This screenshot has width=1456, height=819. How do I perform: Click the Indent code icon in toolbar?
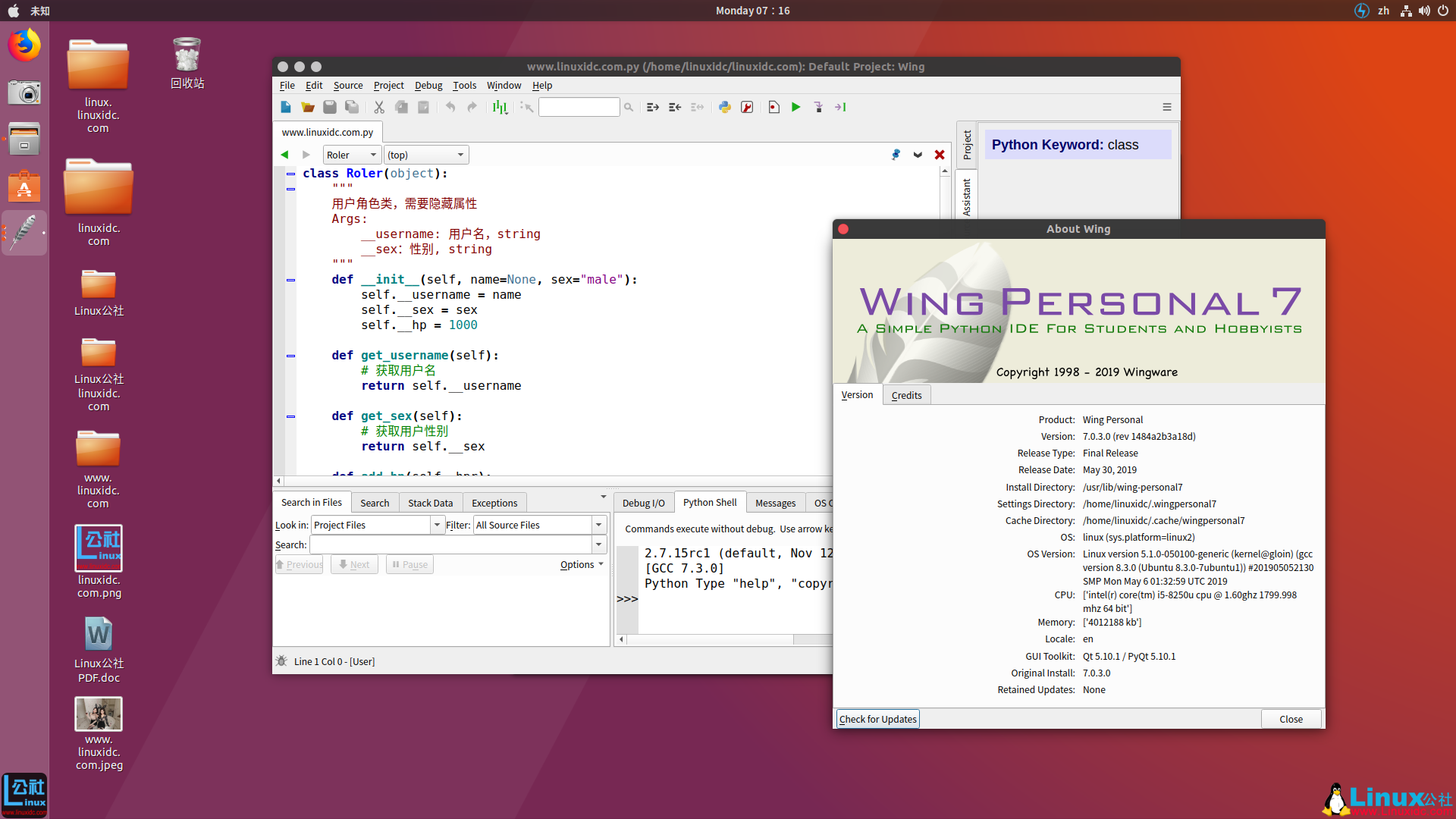pos(652,107)
